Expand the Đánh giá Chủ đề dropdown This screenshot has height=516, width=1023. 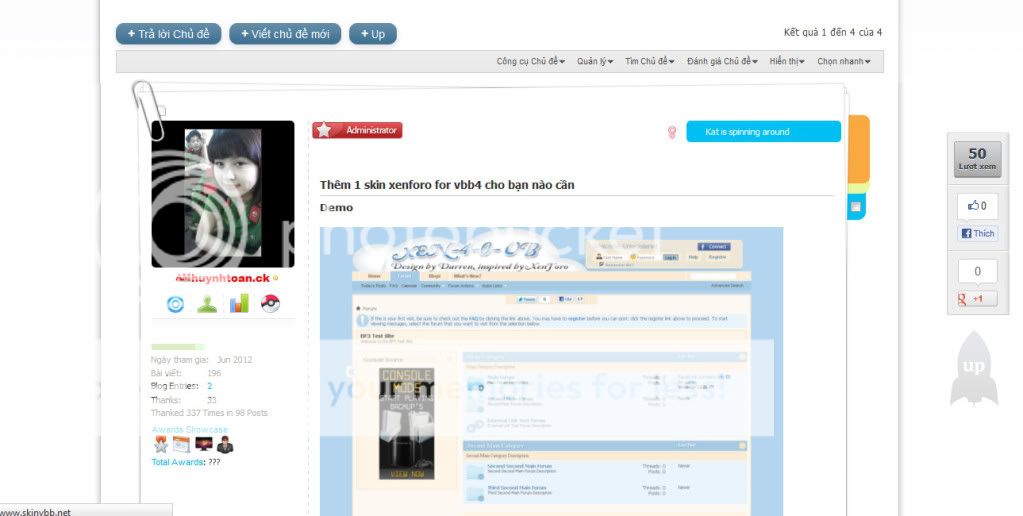(723, 62)
